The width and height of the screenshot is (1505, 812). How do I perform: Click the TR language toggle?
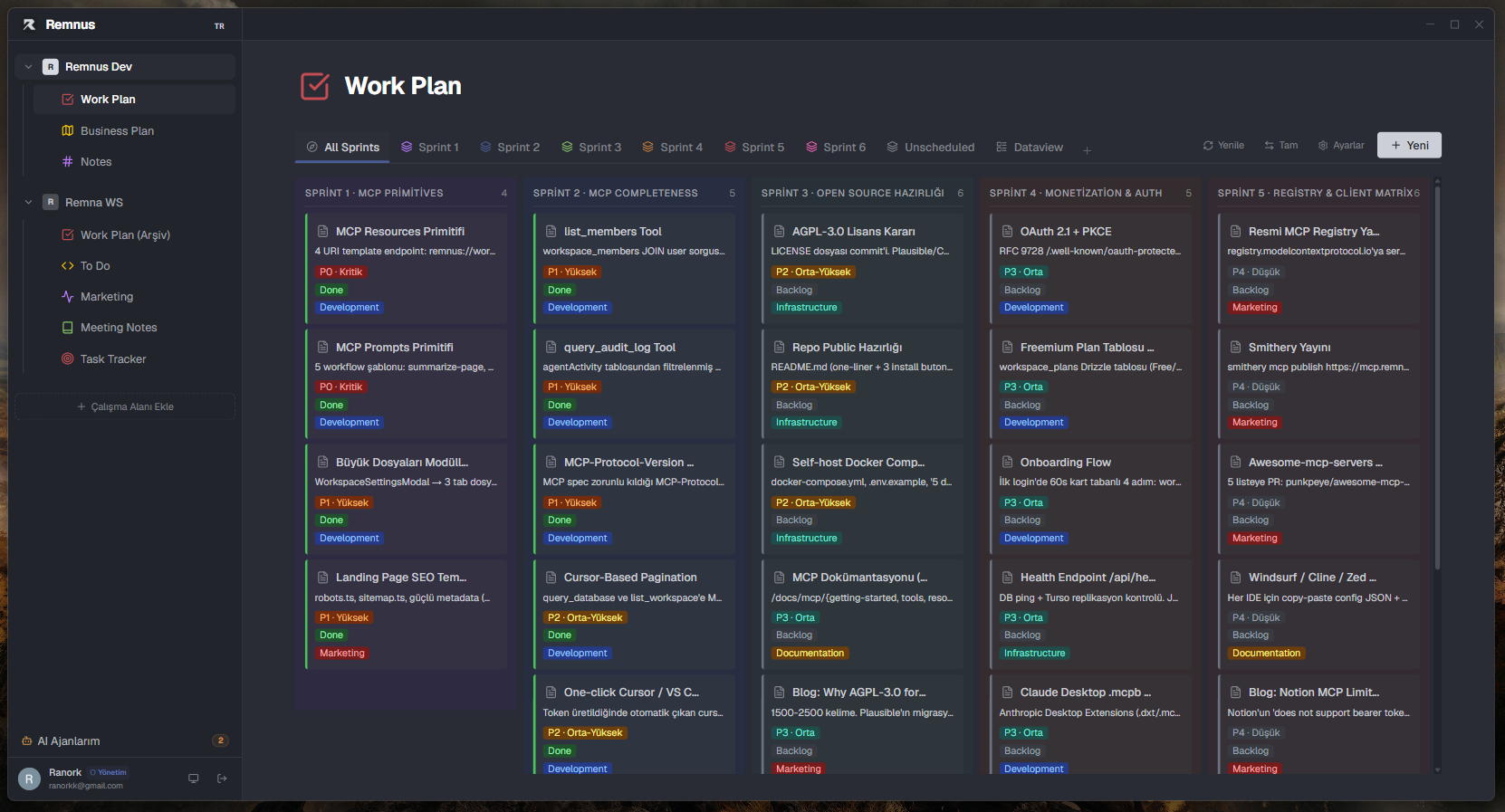(219, 26)
